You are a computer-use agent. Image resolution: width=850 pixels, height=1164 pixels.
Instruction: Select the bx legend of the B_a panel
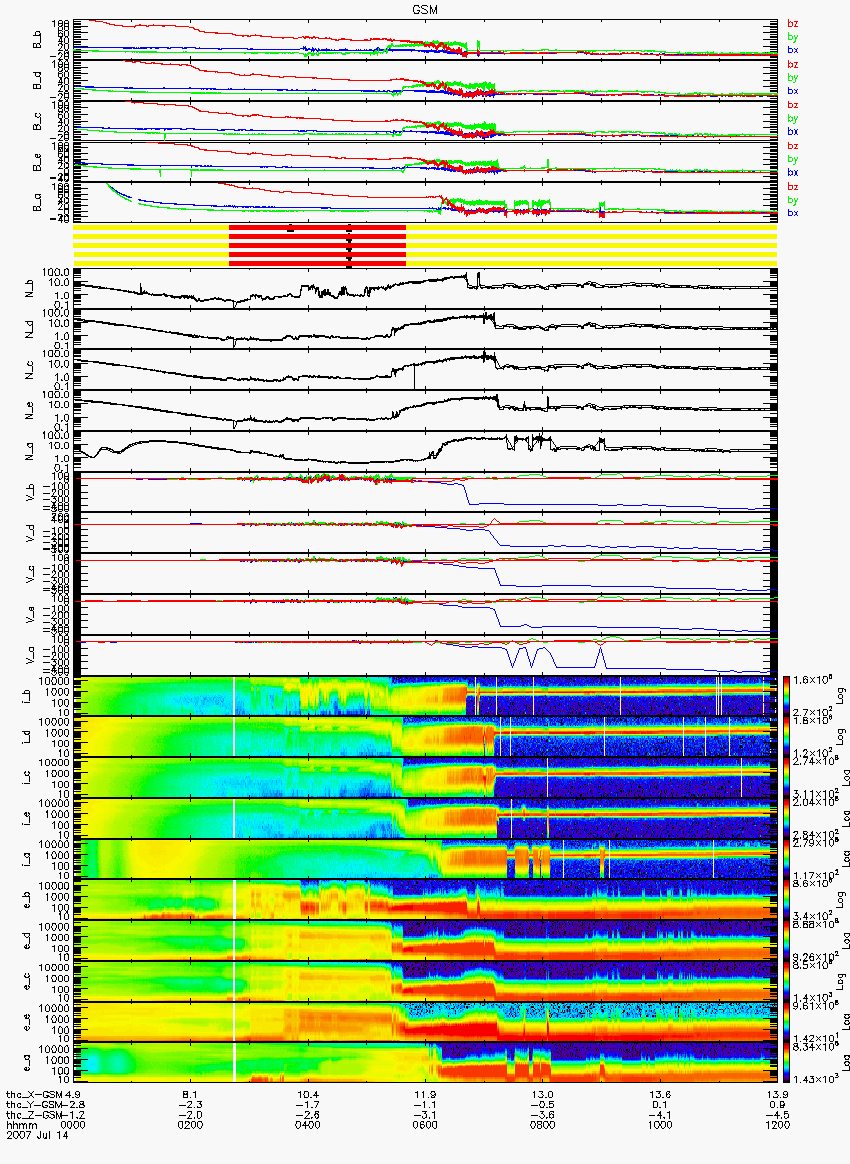pyautogui.click(x=793, y=213)
